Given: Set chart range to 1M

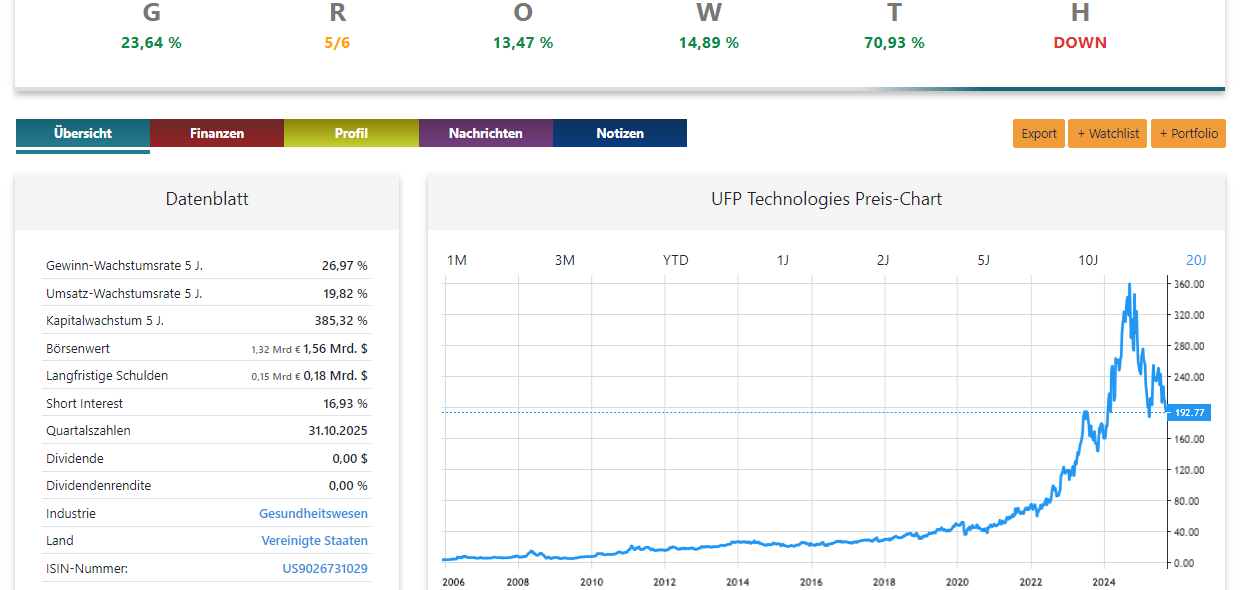Looking at the screenshot, I should (457, 260).
